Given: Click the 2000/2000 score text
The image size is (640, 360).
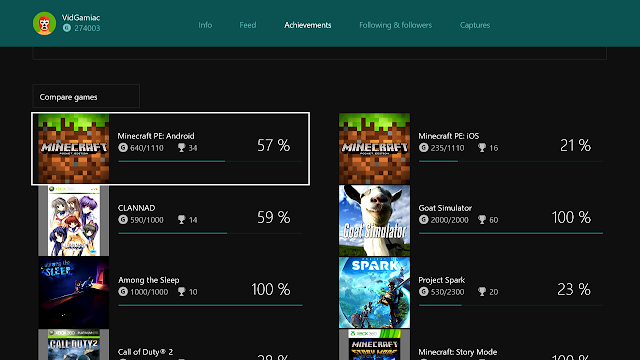Looking at the screenshot, I should click(449, 220).
